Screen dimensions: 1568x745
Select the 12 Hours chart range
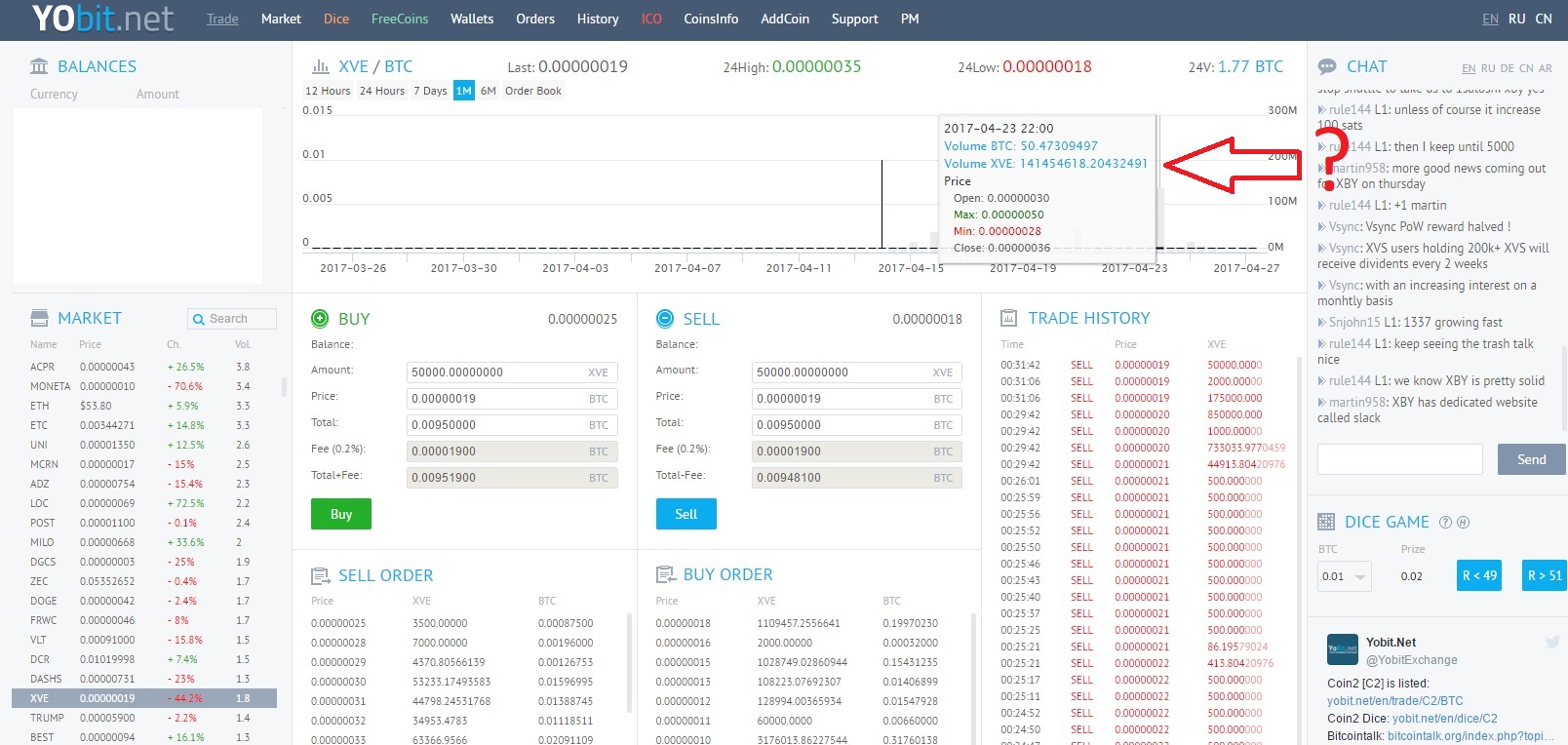tap(328, 91)
